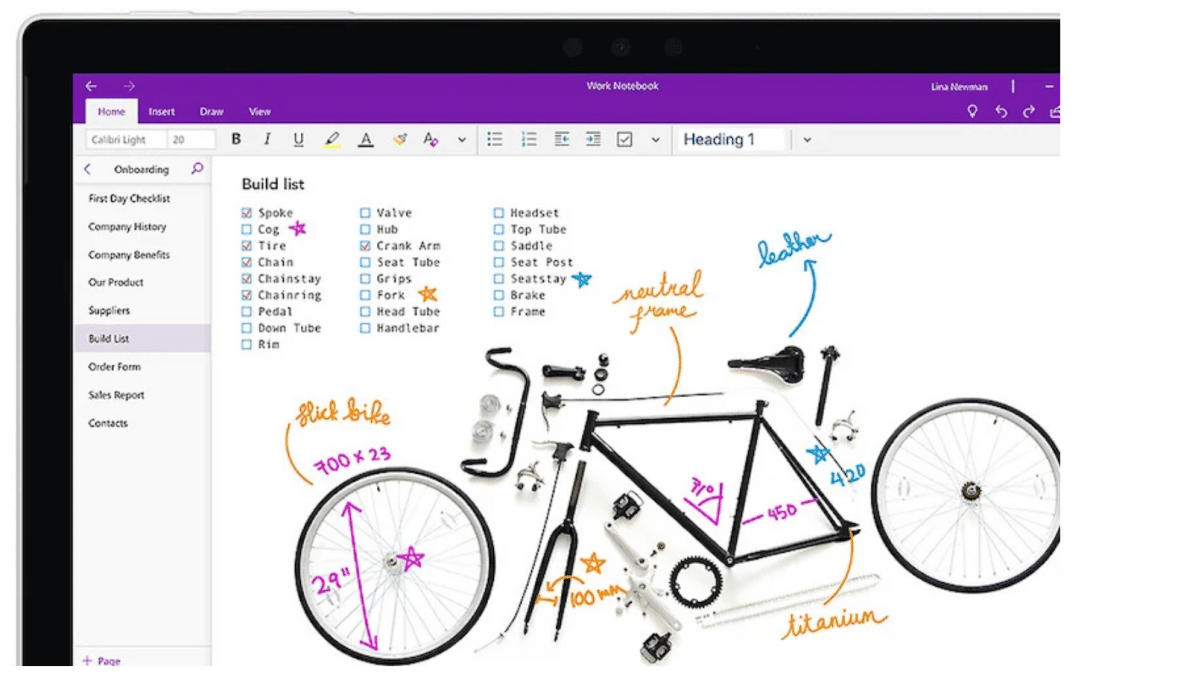Screen dimensions: 1200x675
Task: Open the Order Form page
Action: [115, 367]
